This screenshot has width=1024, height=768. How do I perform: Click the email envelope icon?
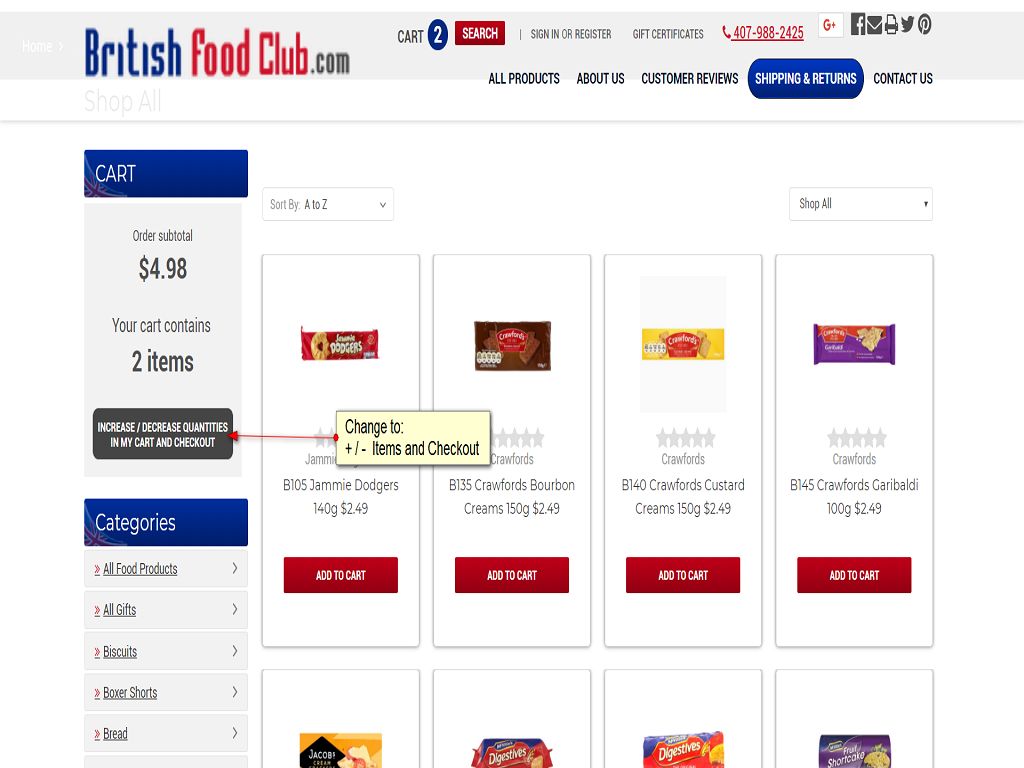click(874, 25)
